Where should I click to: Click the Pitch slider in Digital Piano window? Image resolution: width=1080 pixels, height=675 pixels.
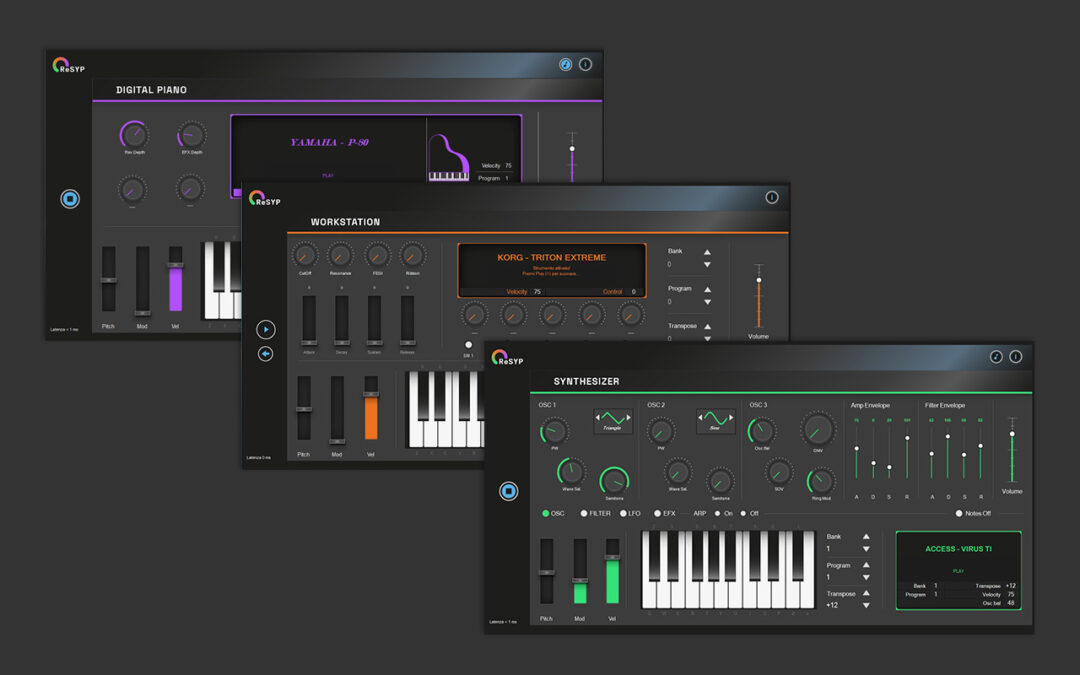point(109,279)
